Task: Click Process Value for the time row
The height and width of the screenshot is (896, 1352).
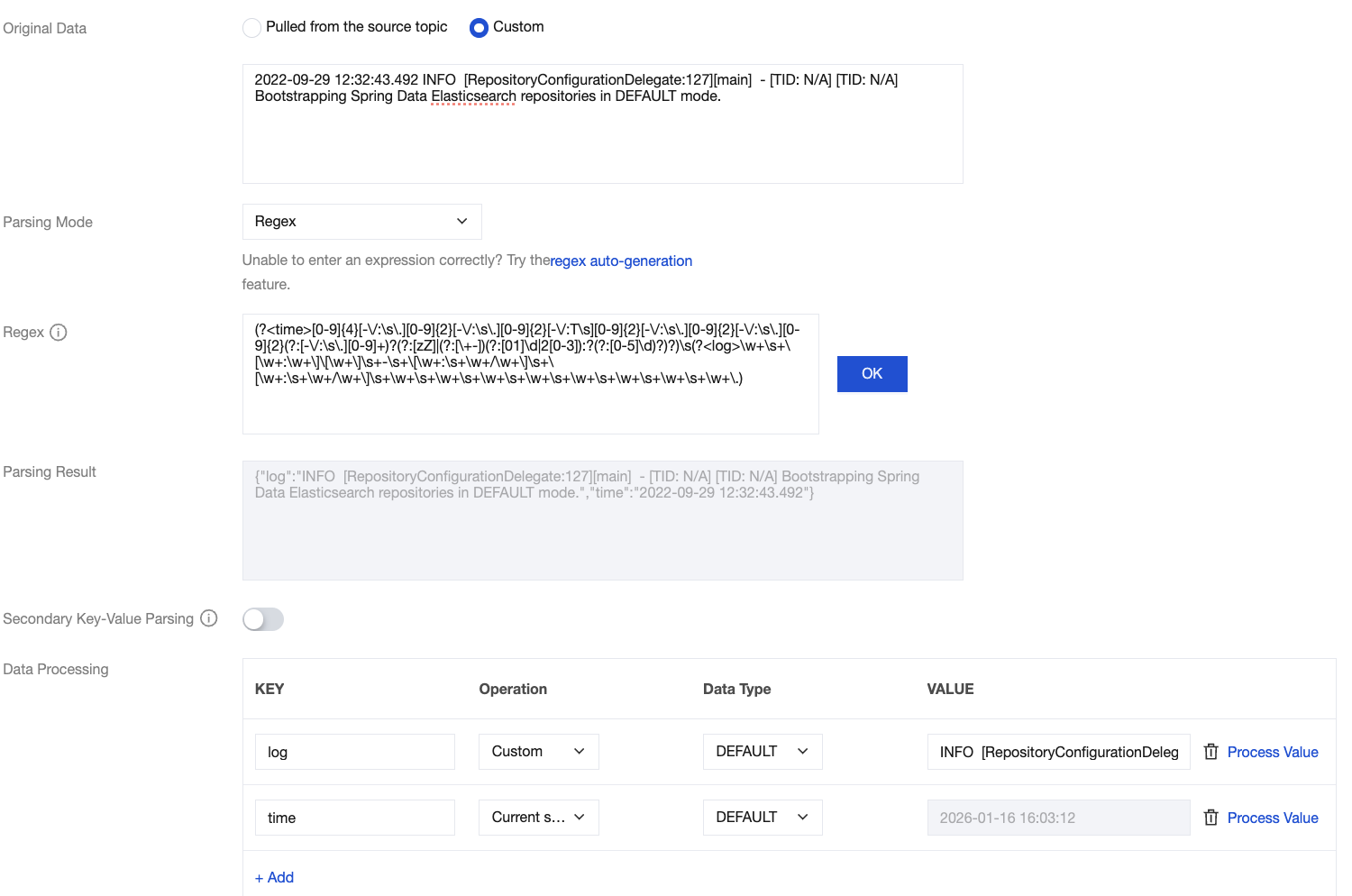Action: pyautogui.click(x=1272, y=818)
